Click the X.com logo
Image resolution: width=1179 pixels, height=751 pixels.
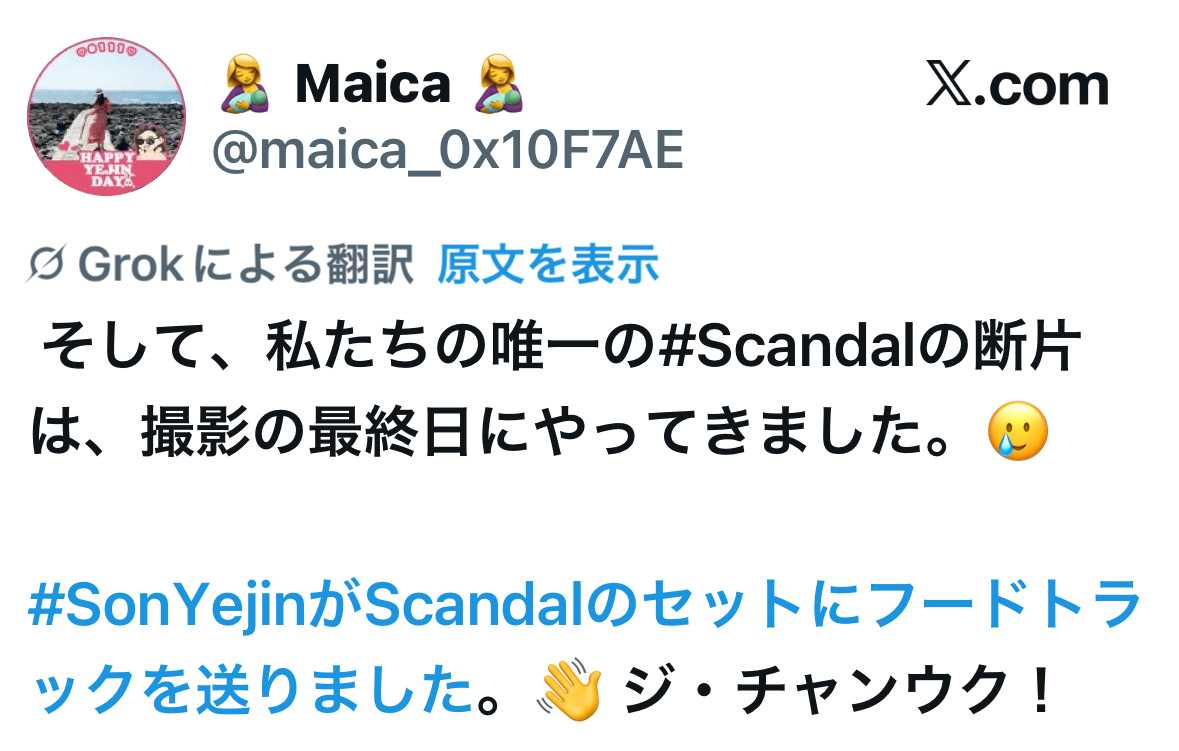pos(1017,84)
